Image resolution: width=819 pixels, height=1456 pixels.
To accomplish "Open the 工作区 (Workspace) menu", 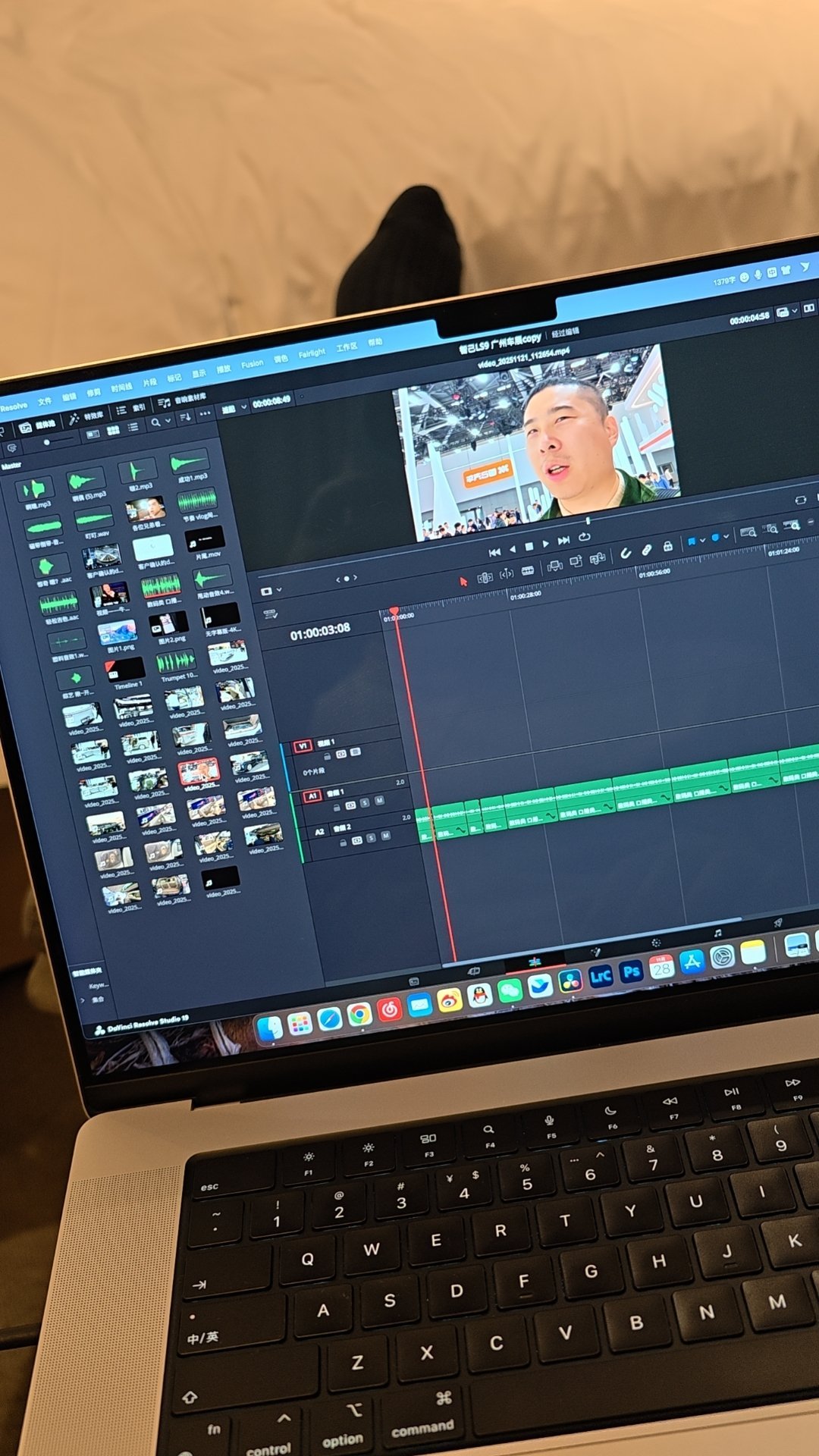I will pos(347,347).
